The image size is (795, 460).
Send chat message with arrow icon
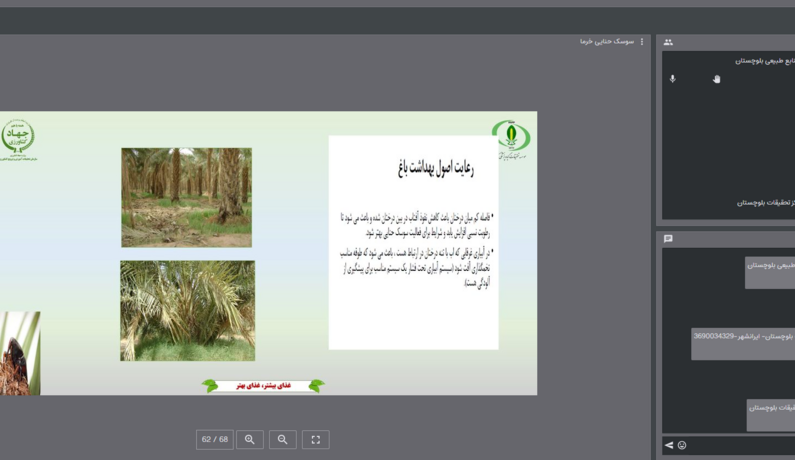click(669, 445)
